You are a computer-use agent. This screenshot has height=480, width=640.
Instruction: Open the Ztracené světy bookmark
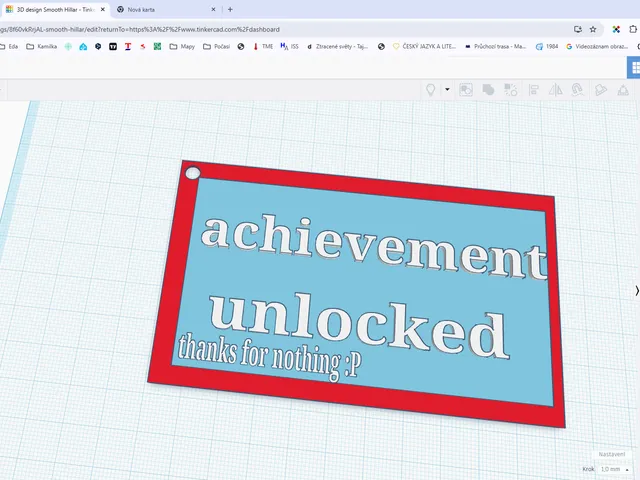338,47
